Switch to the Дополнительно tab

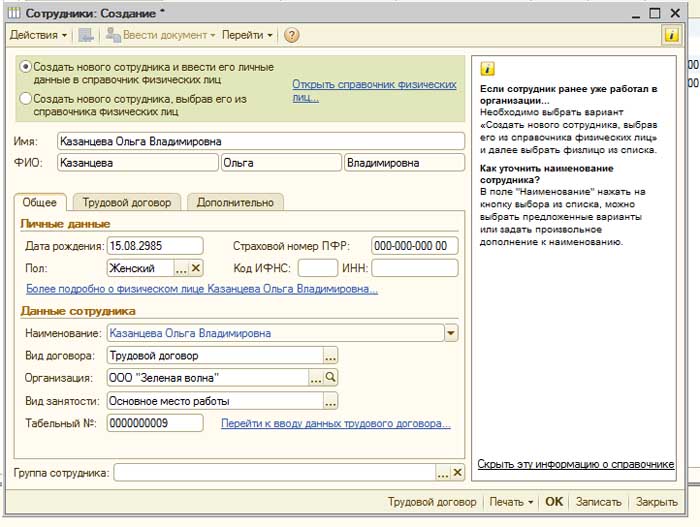pos(235,202)
